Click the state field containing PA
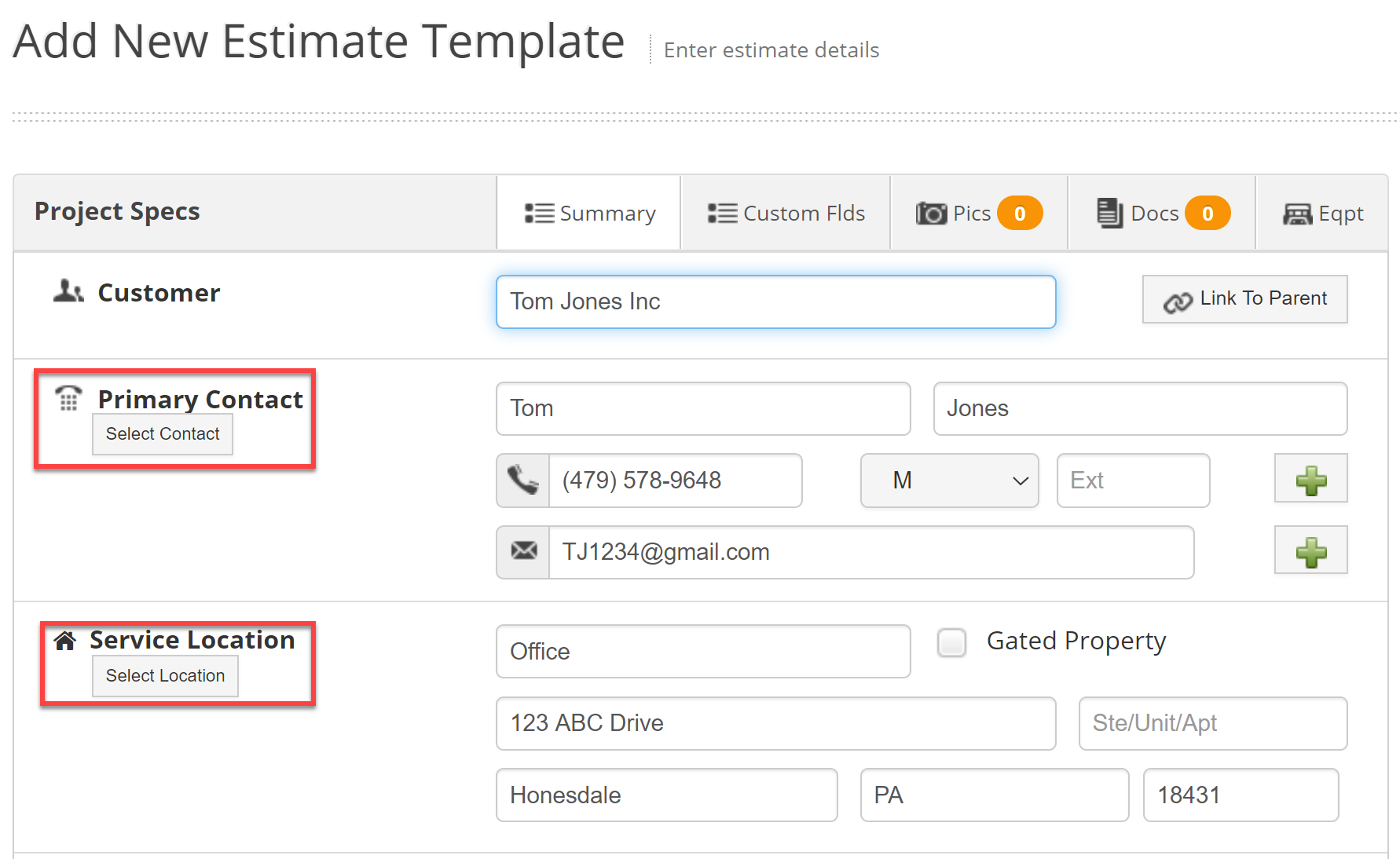Image resolution: width=1400 pixels, height=859 pixels. [x=995, y=795]
